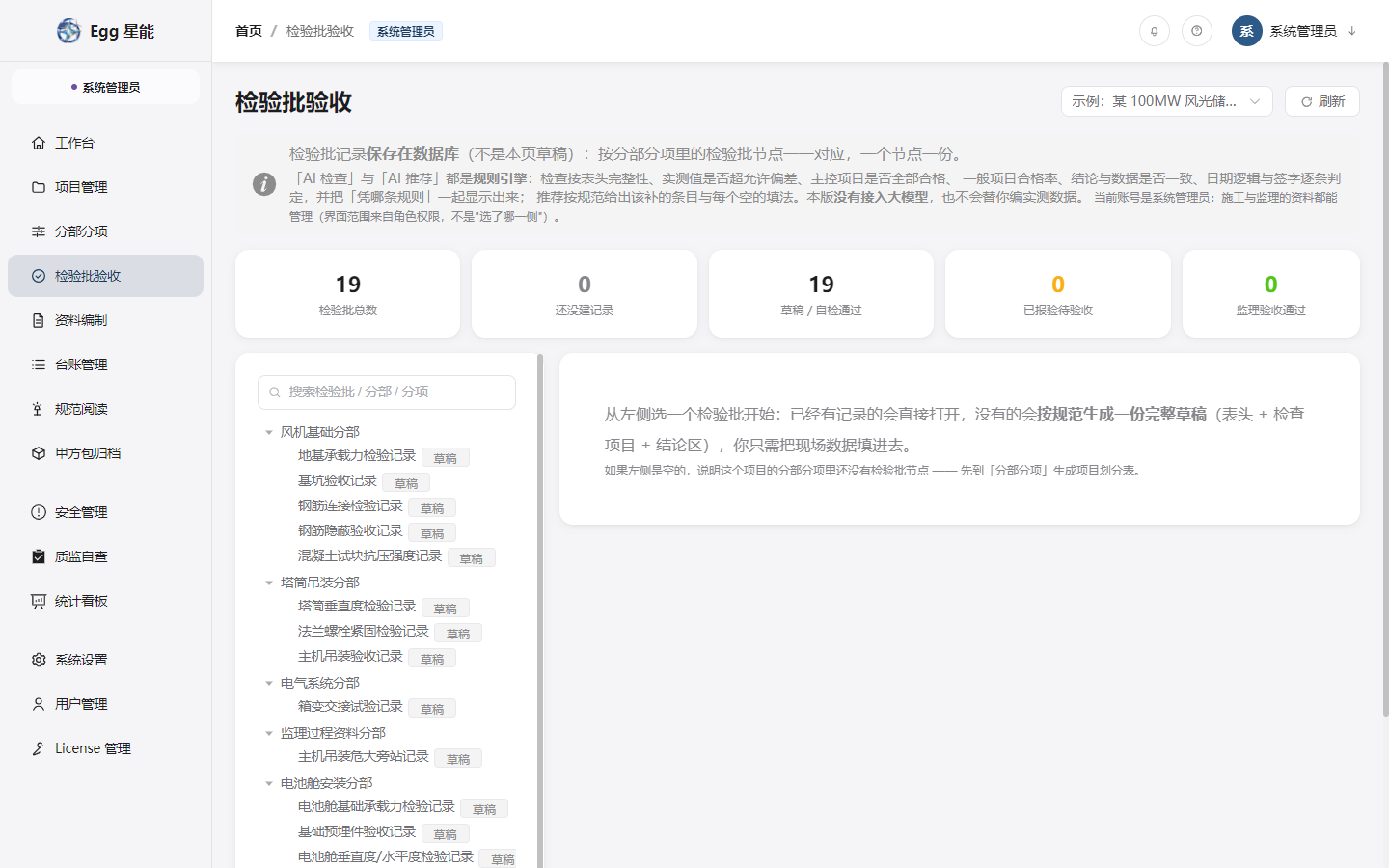Viewport: 1389px width, 868px height.
Task: Open 安全管理 section
Action: click(105, 512)
